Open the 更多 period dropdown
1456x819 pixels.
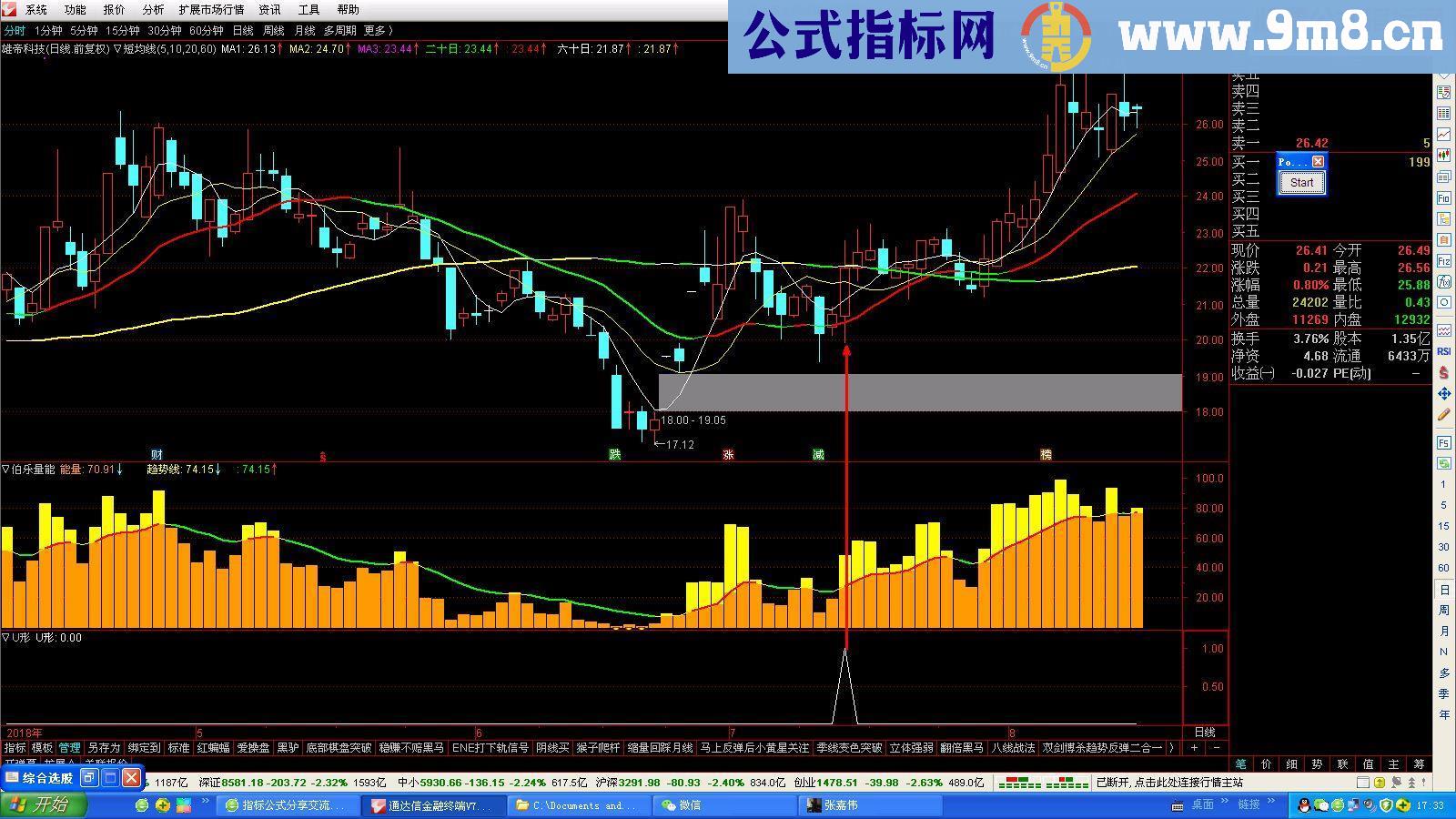point(377,30)
